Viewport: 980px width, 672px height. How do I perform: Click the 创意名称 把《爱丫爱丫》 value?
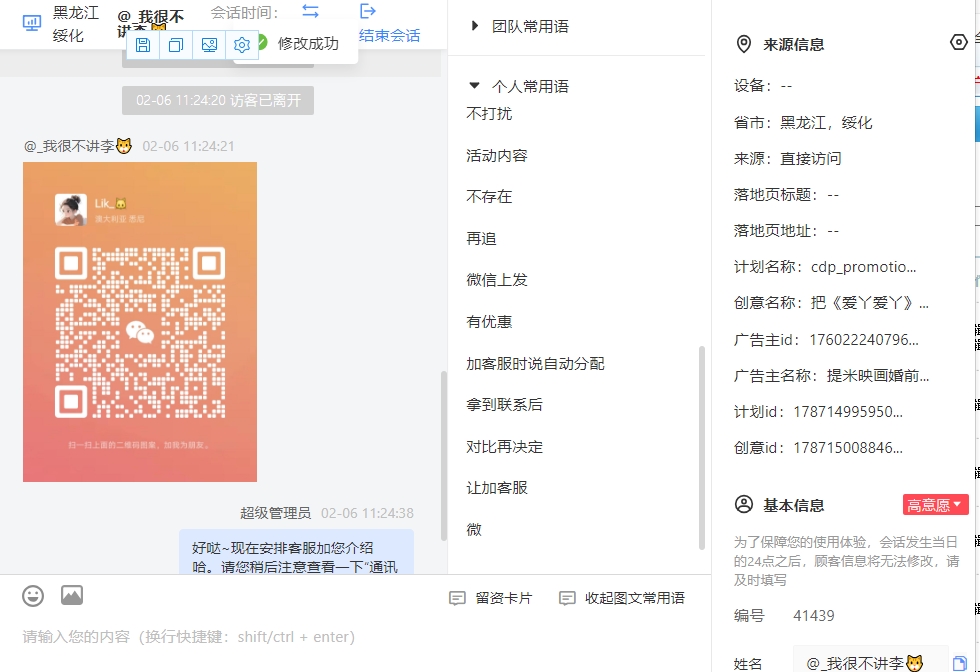coord(870,303)
